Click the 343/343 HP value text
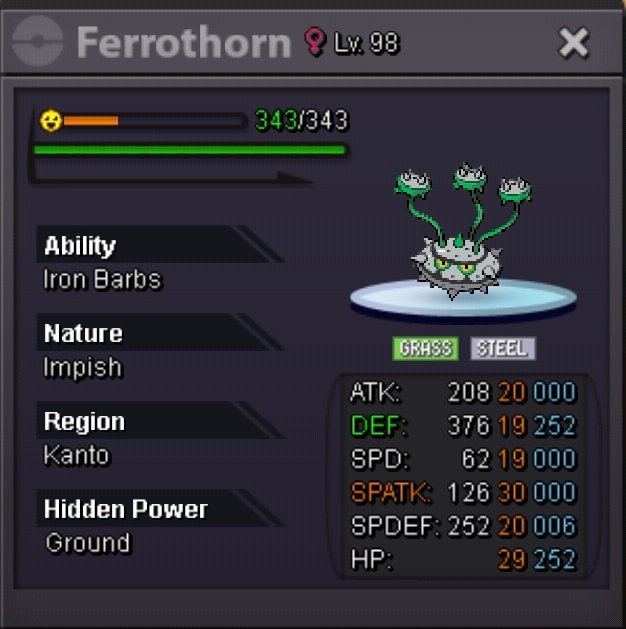This screenshot has width=626, height=629. (x=302, y=120)
